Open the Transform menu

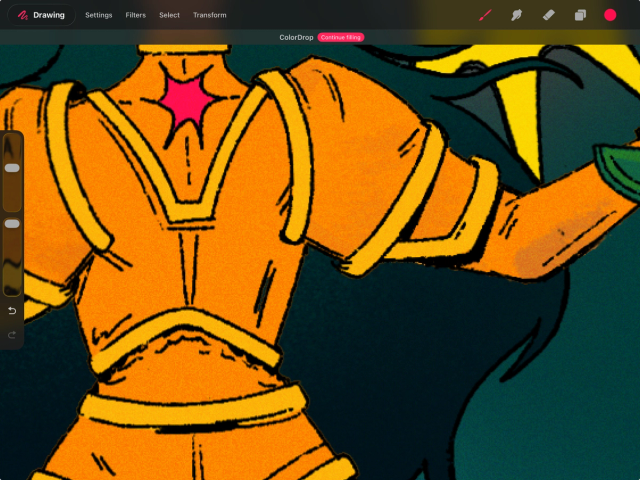[x=210, y=15]
